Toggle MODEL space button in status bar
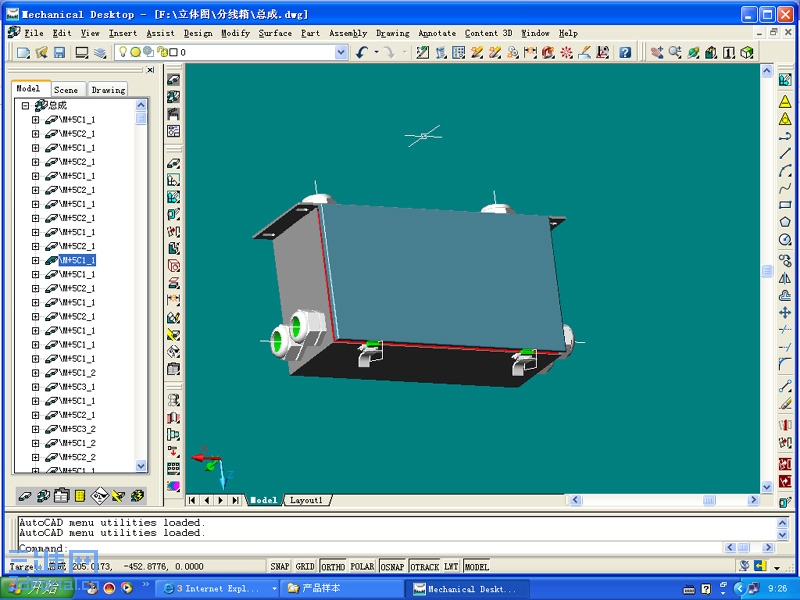The height and width of the screenshot is (600, 800). (x=477, y=566)
